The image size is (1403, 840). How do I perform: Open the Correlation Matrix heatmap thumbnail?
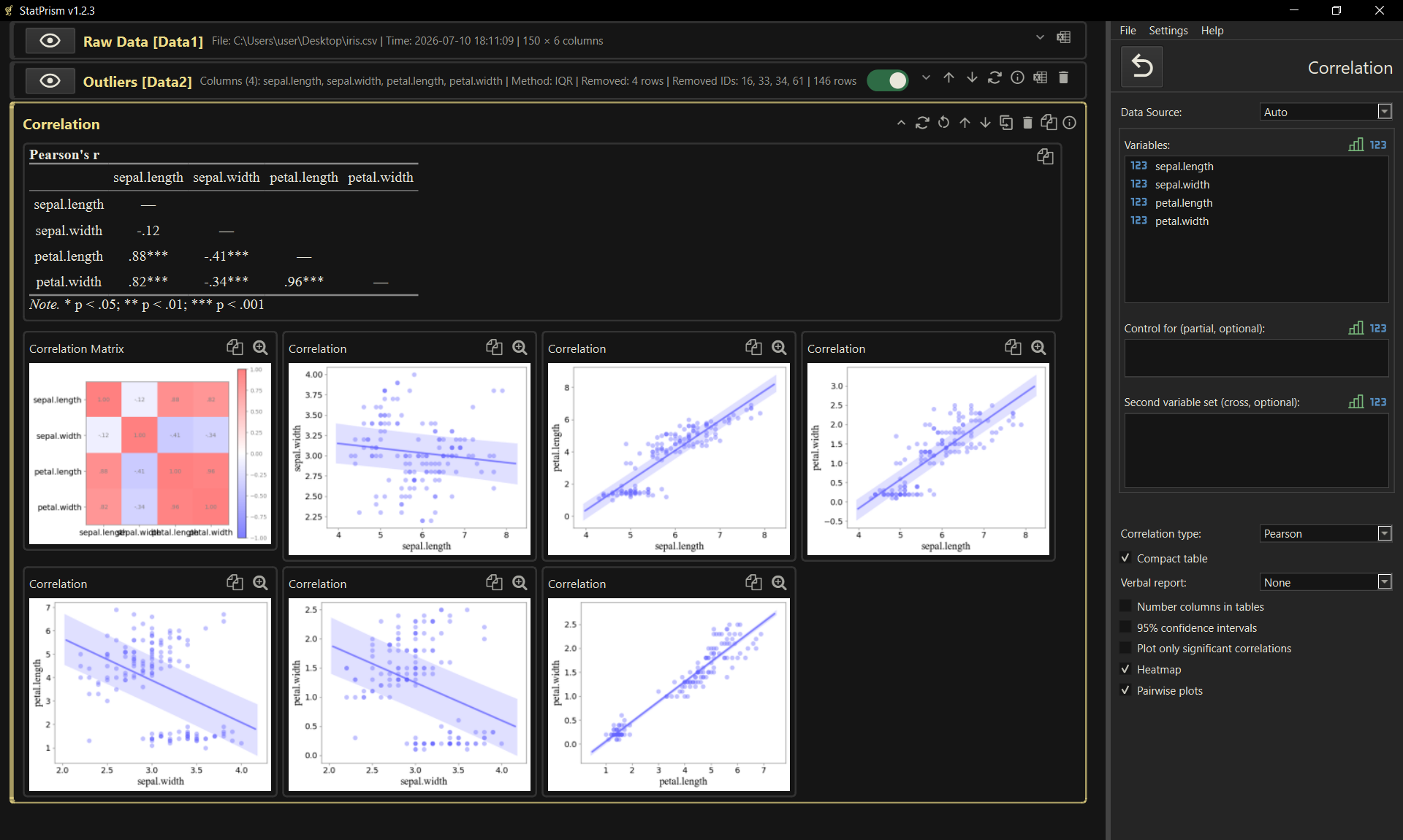point(150,454)
